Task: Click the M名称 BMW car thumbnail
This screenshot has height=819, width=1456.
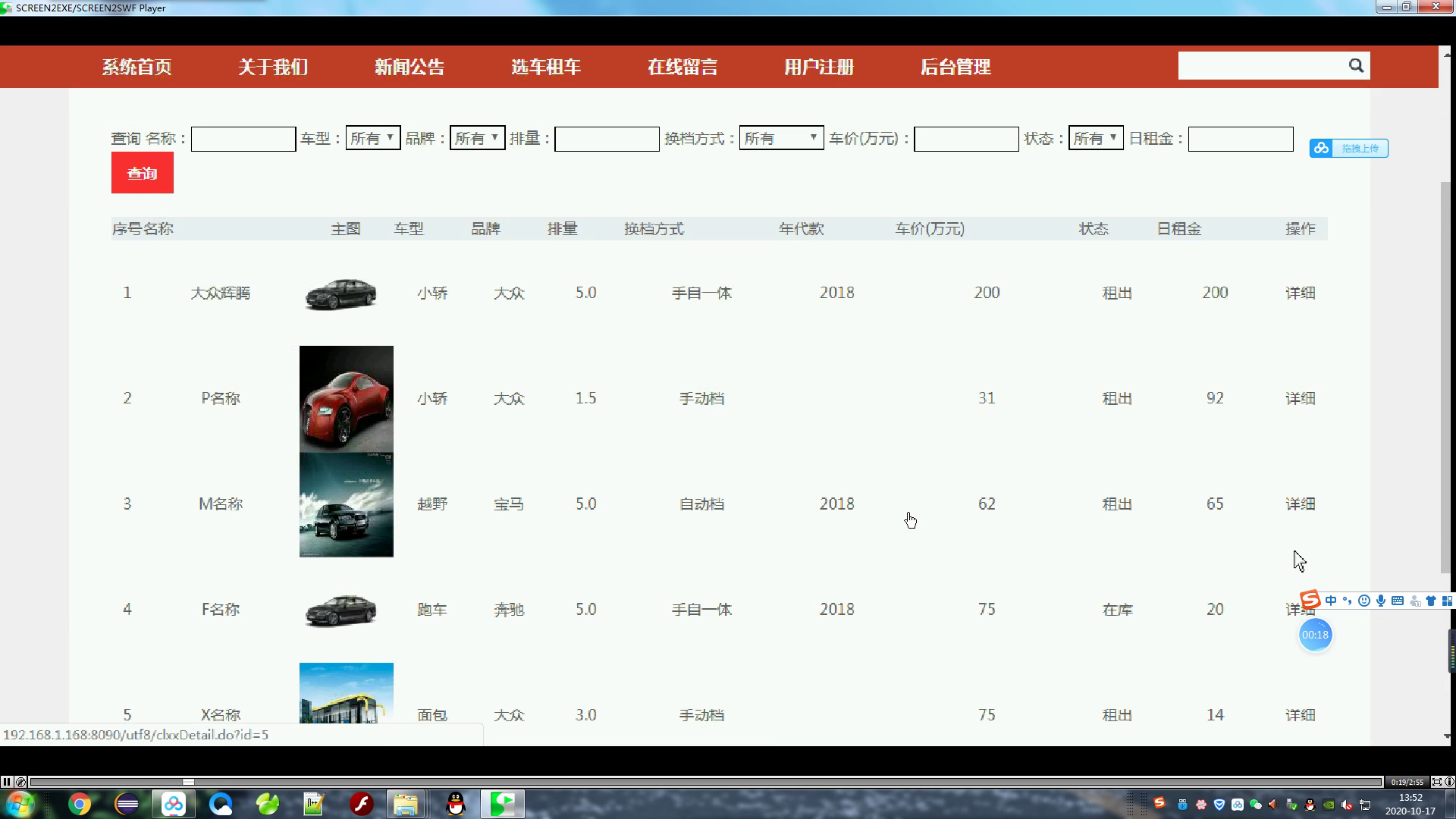Action: [x=347, y=504]
